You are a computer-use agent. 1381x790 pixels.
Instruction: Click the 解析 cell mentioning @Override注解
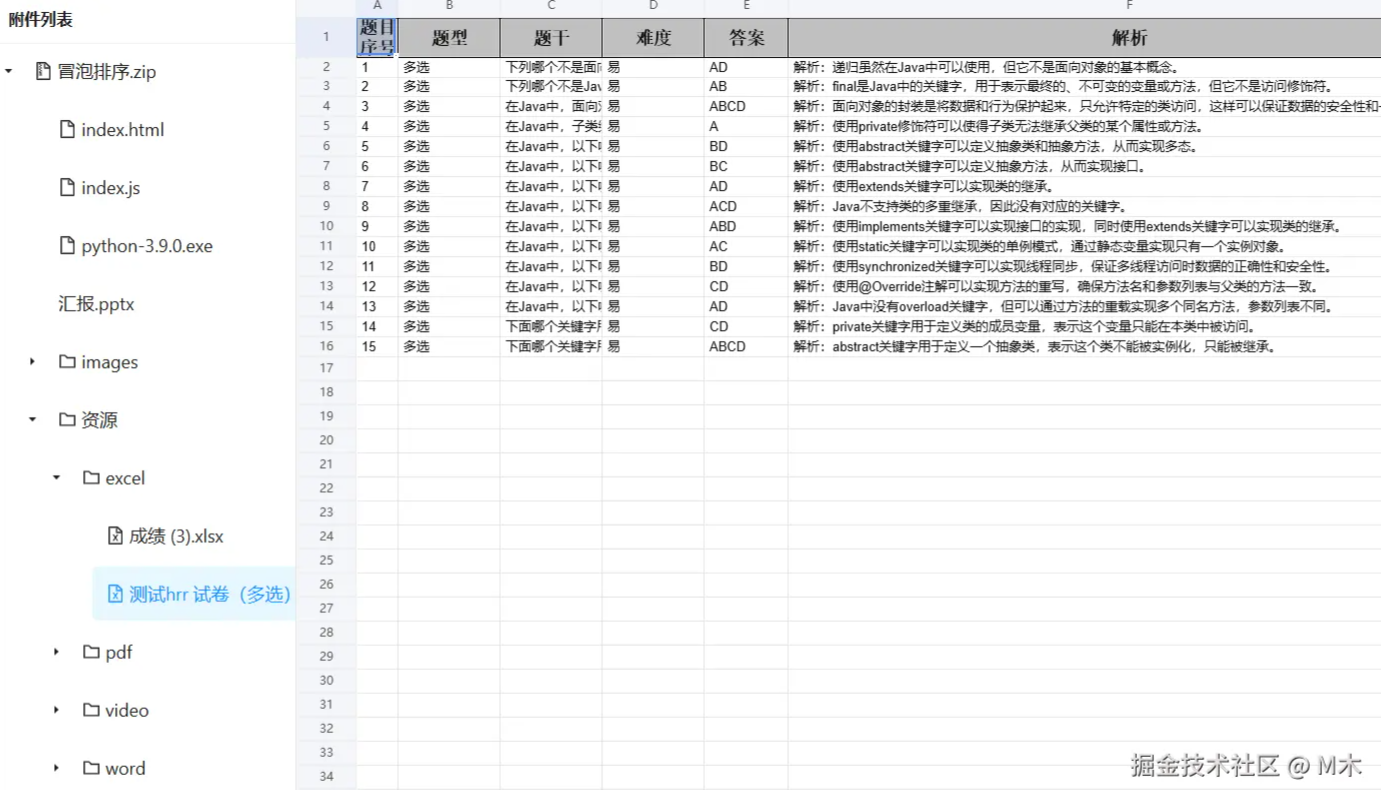point(1085,287)
